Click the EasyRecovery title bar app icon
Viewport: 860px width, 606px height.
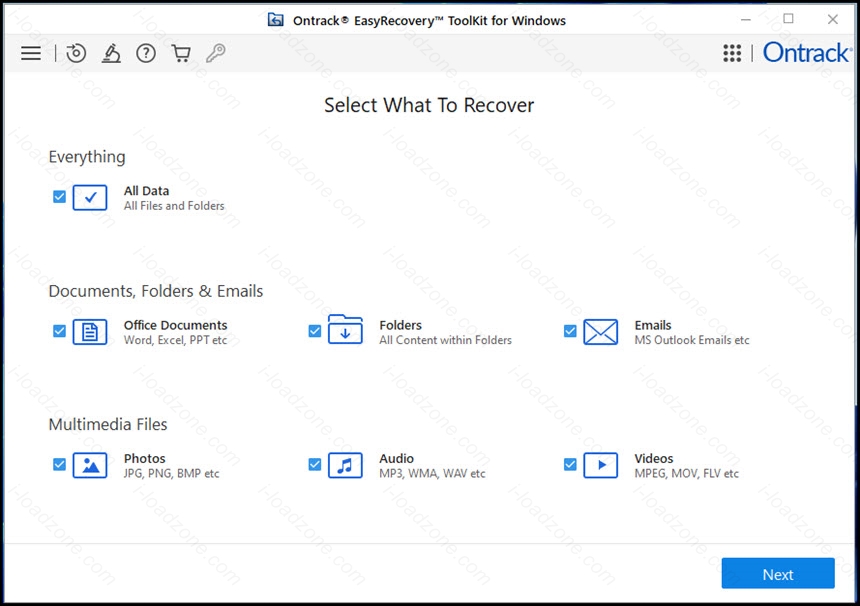[275, 20]
